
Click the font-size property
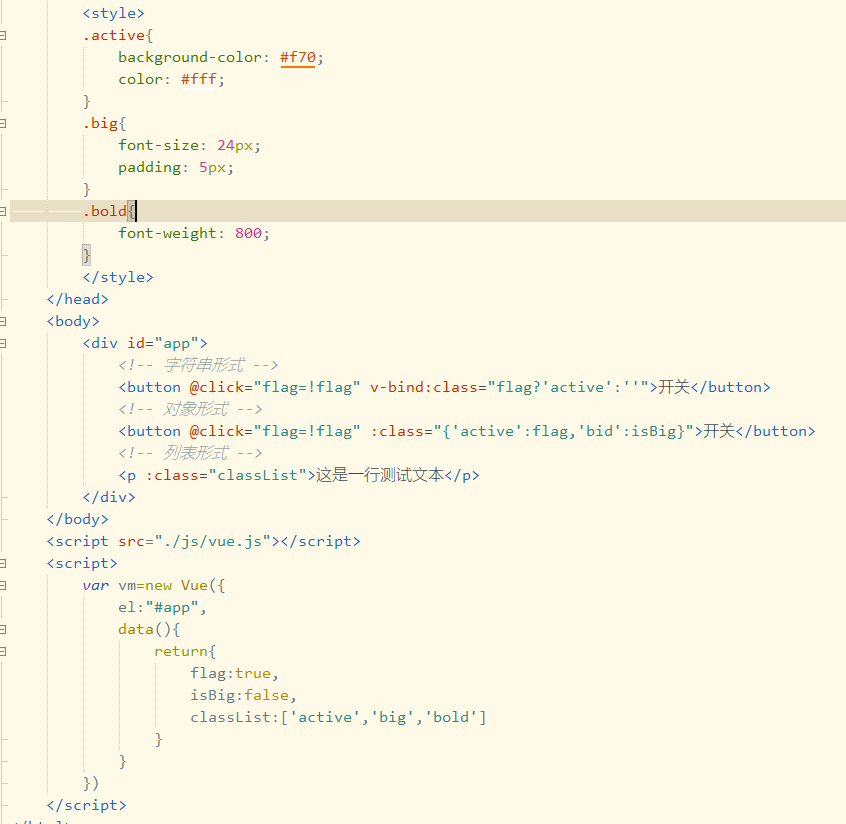pos(159,145)
